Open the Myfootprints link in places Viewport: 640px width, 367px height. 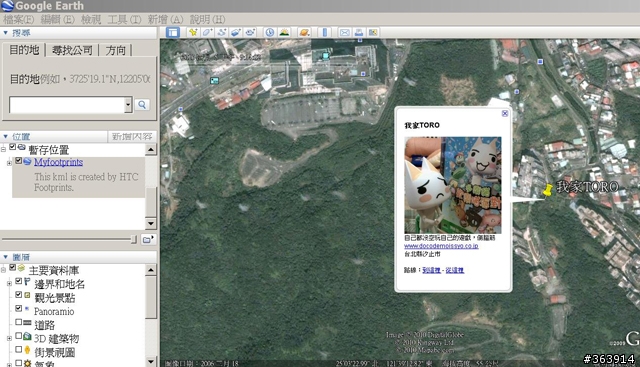[x=58, y=162]
